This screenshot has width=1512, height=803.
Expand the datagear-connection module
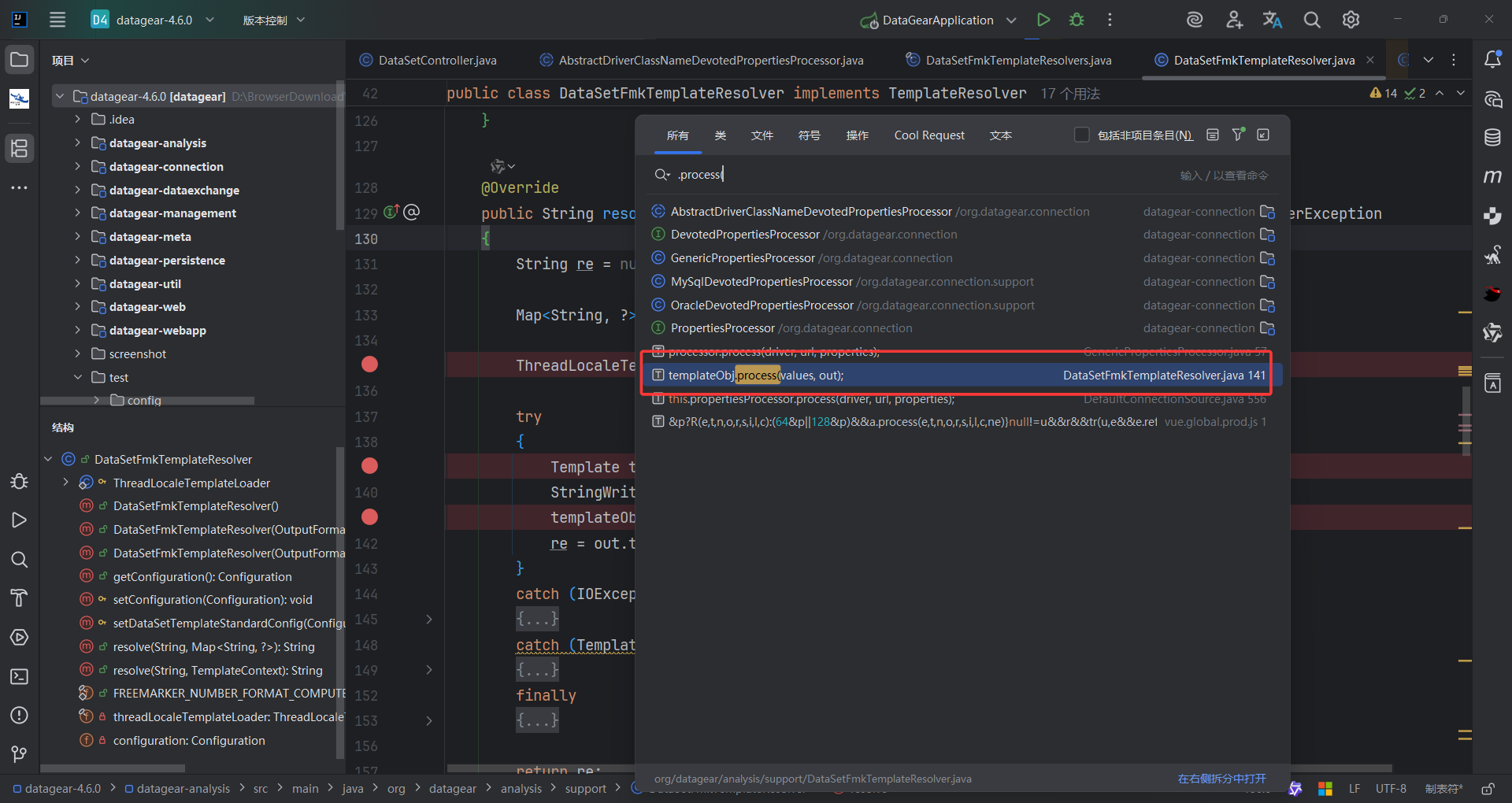click(77, 166)
